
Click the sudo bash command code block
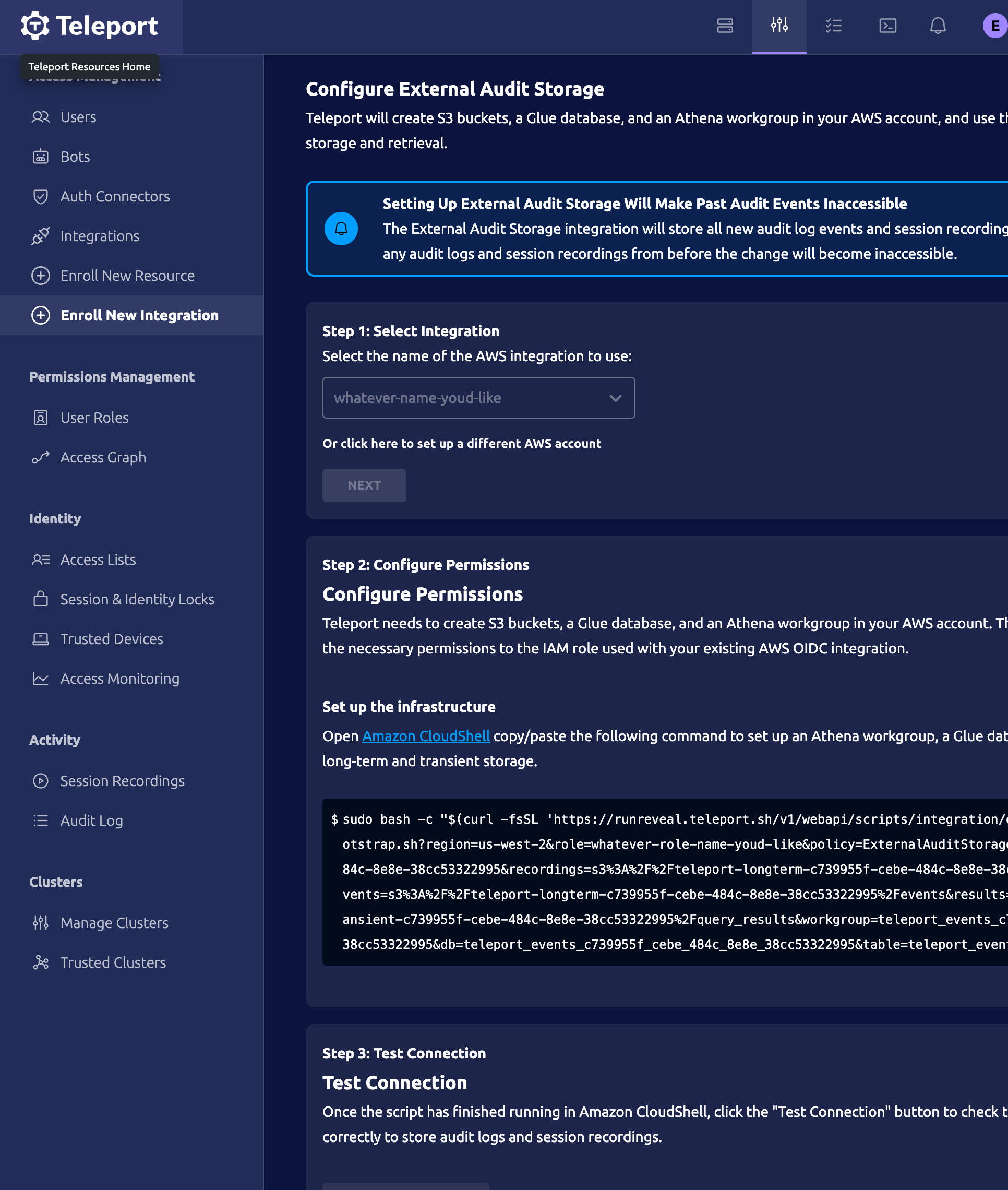coord(663,882)
